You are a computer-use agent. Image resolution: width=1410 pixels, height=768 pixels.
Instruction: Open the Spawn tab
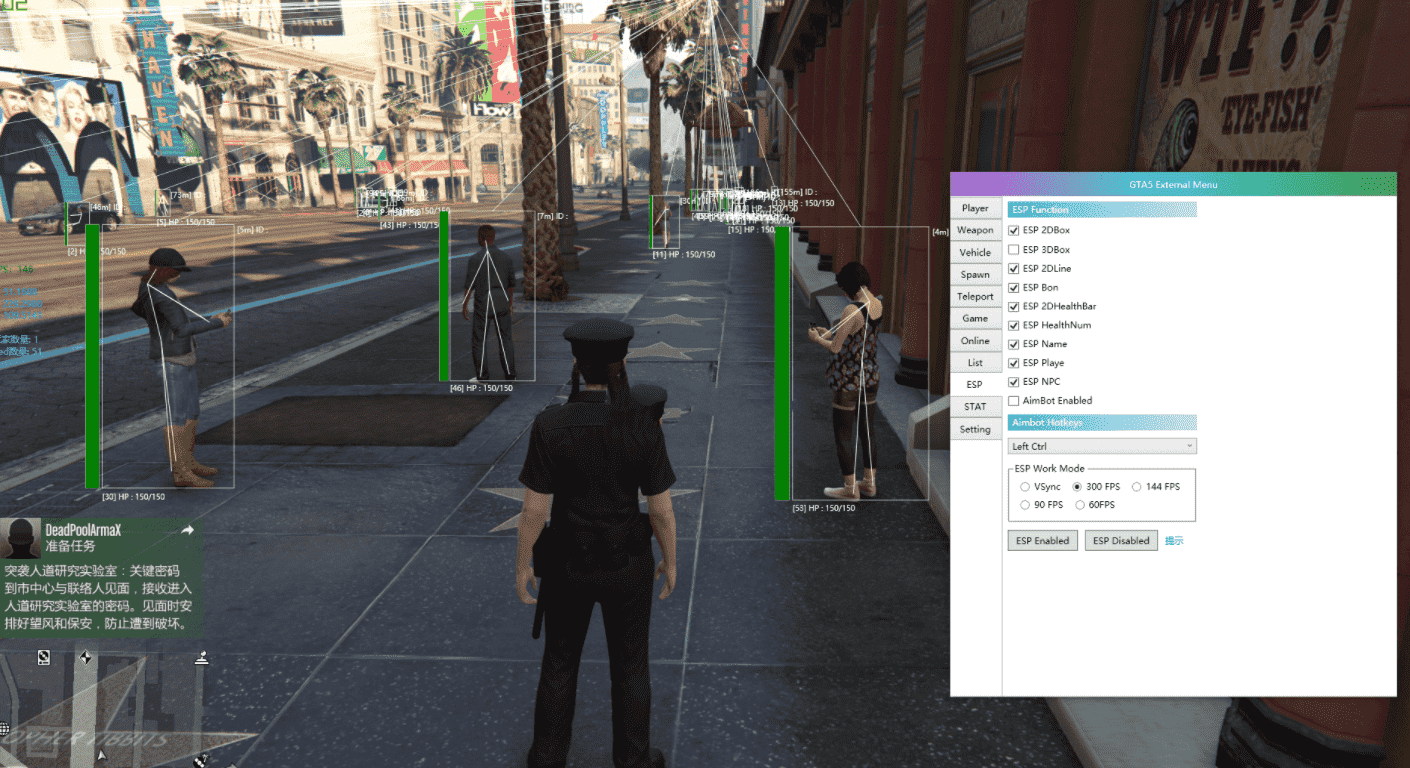tap(975, 274)
